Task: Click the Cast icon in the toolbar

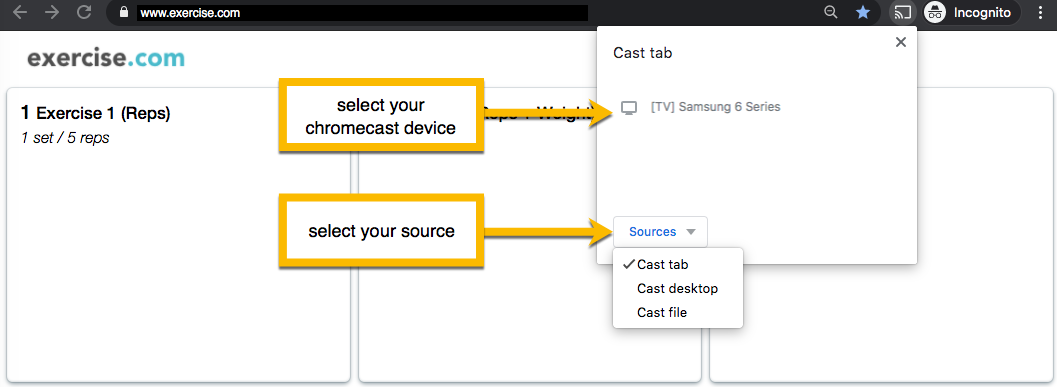Action: (x=903, y=12)
